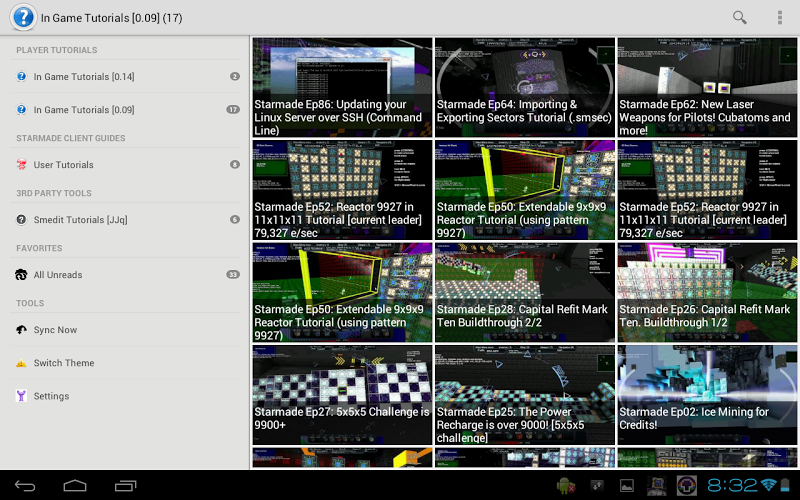Open Ep25 The Power Recharge video
This screenshot has width=800, height=500.
coord(525,395)
